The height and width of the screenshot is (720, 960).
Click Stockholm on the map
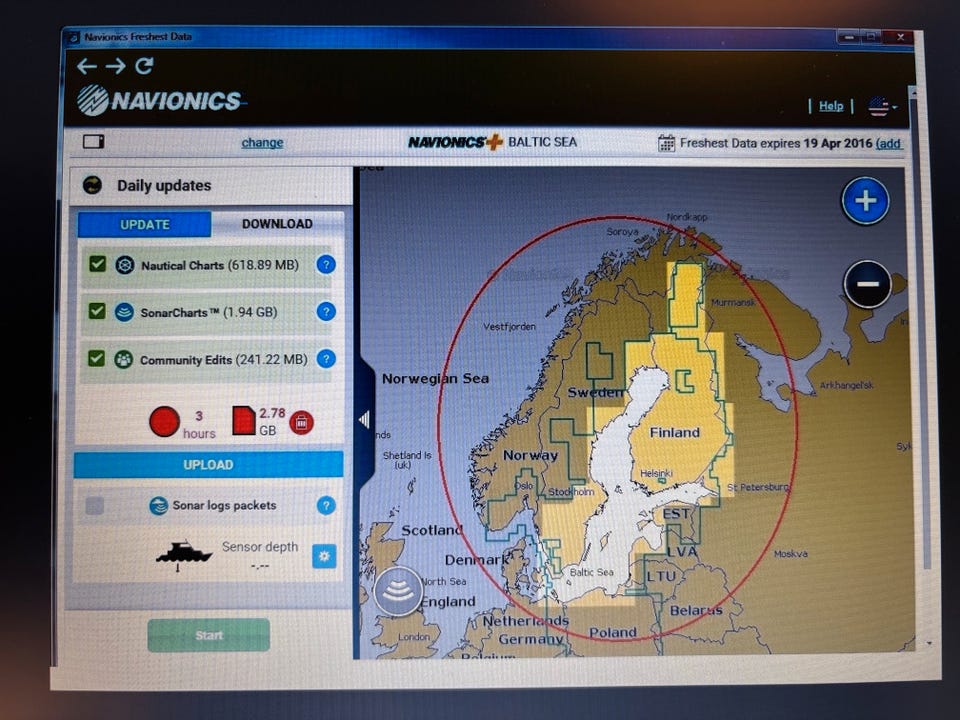pos(571,492)
